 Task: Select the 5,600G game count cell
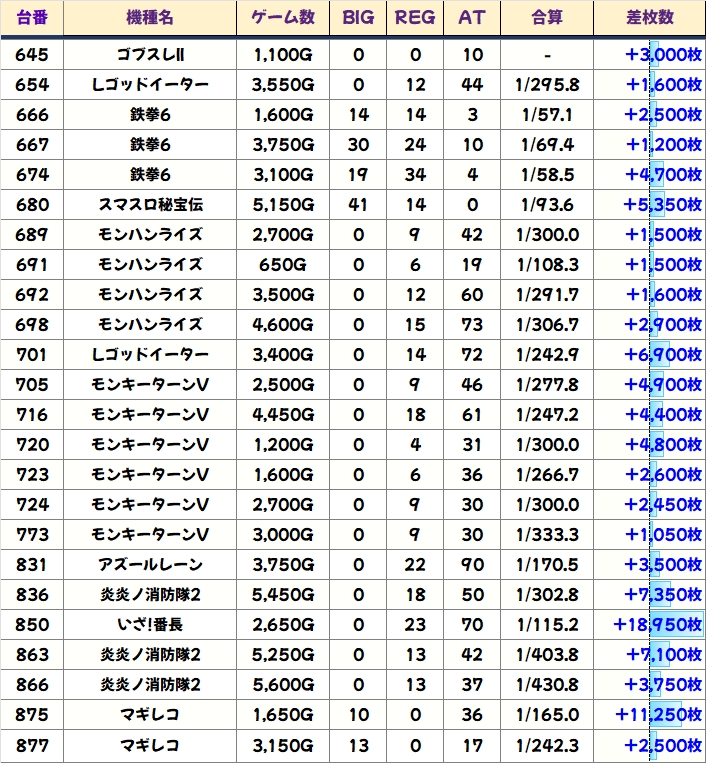283,685
